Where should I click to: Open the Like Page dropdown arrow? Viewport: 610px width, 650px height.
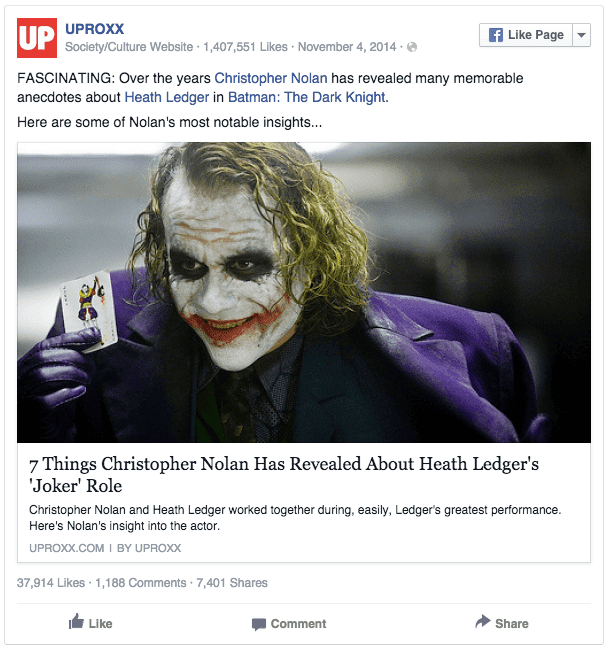(x=582, y=35)
